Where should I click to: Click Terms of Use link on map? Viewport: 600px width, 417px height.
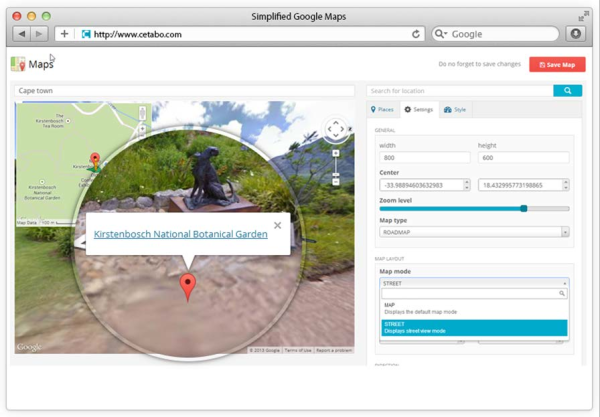tap(298, 350)
